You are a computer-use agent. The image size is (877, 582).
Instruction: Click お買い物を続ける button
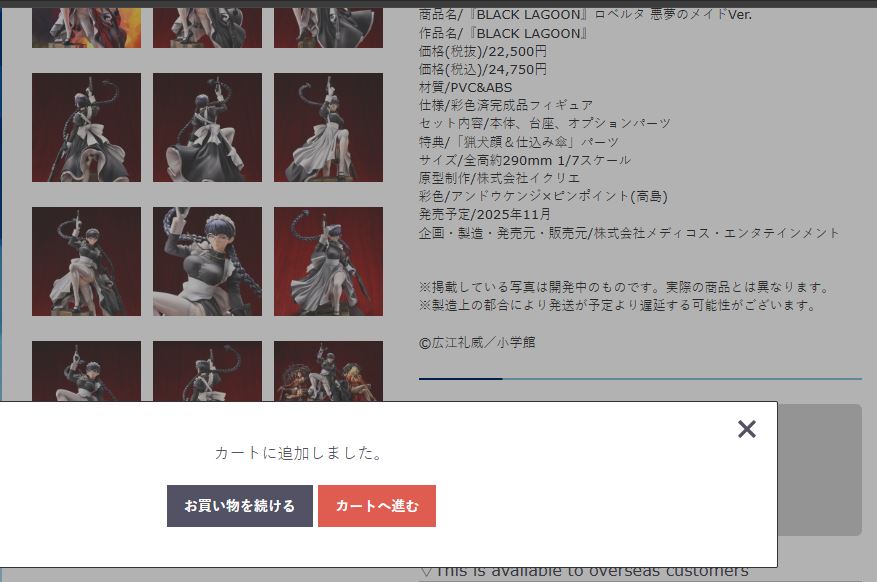coord(239,505)
